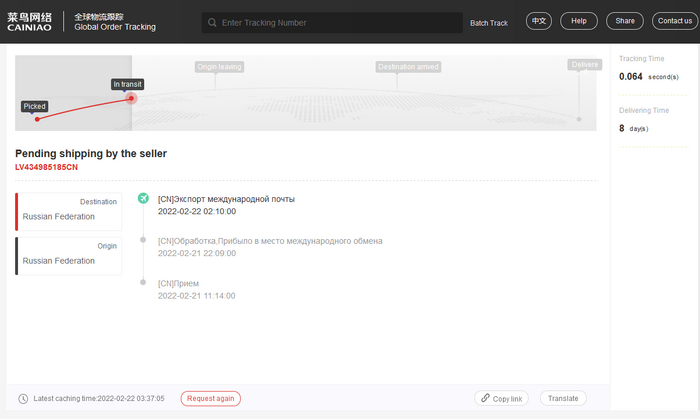Click the Destination arrived stage label
Screen dimensions: 700x419
408,67
